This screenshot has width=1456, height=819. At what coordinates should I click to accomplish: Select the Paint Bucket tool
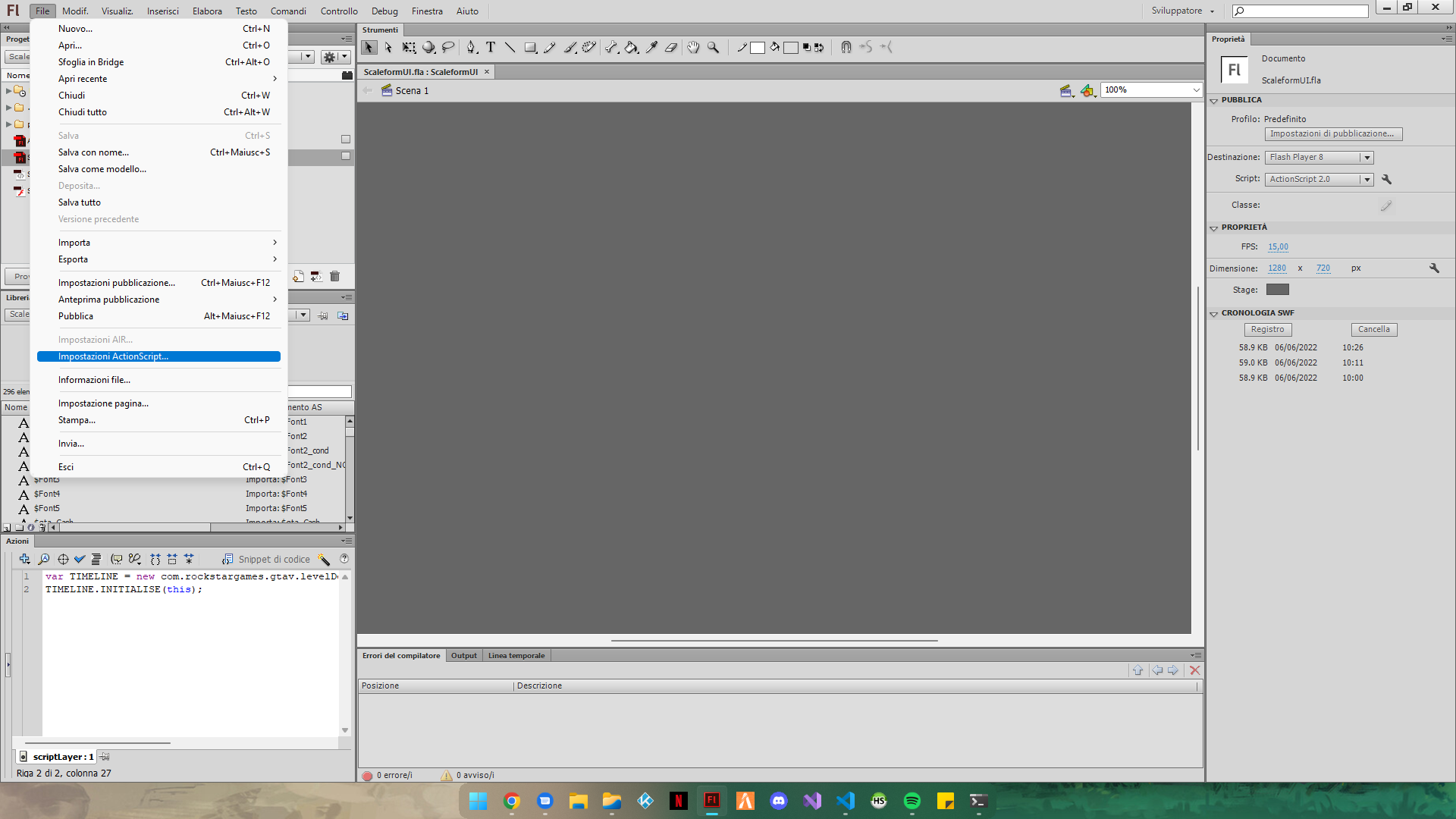[631, 48]
